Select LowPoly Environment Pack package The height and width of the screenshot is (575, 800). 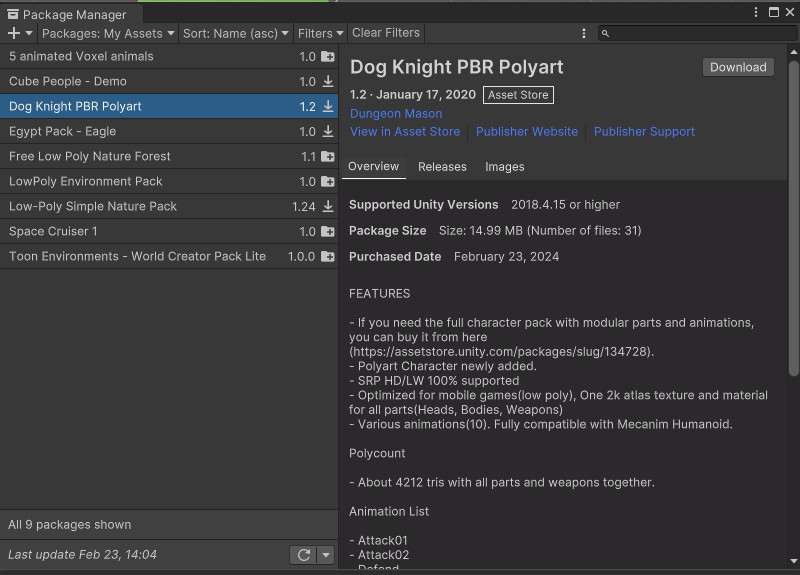(169, 181)
